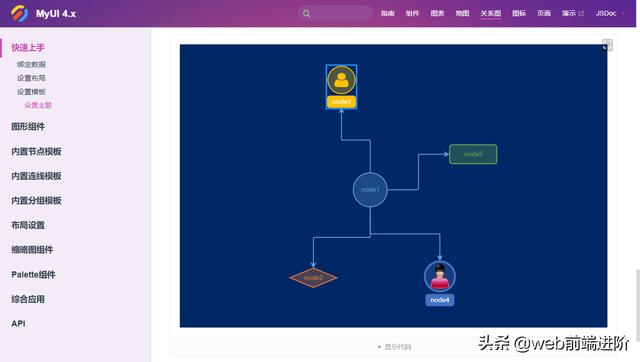Expand 内置连线模板 section in sidebar

(x=36, y=176)
